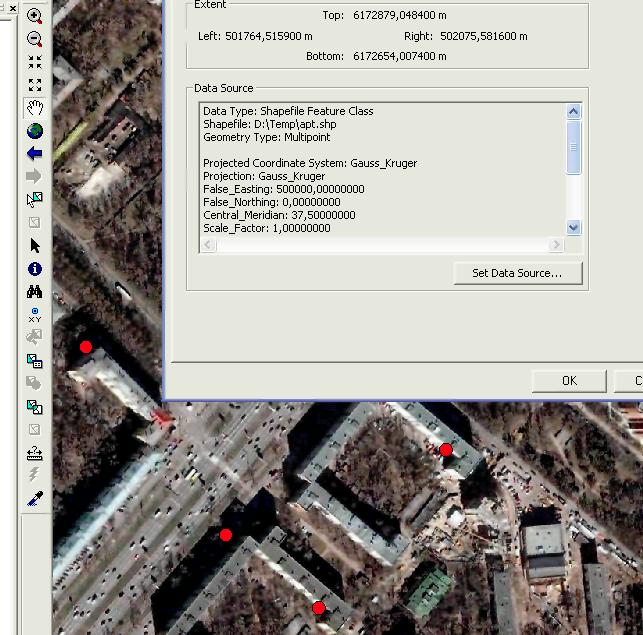Image resolution: width=643 pixels, height=635 pixels.
Task: Click the Right extent value 502075,581600 m
Action: pos(483,37)
